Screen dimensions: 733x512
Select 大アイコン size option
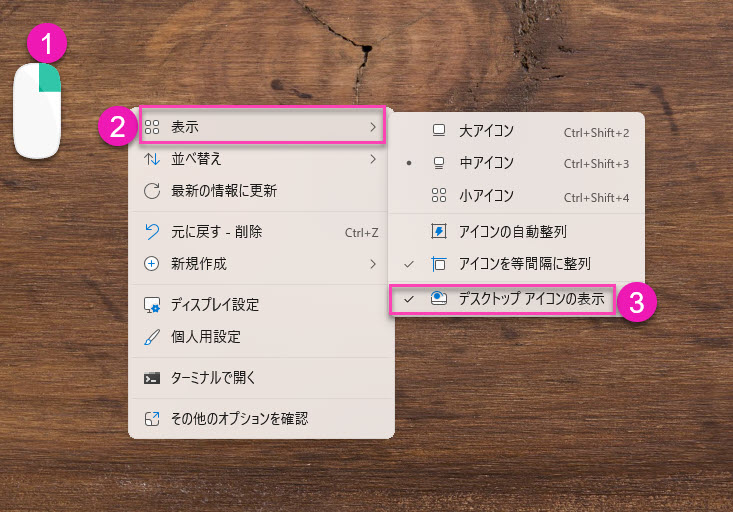coord(486,131)
